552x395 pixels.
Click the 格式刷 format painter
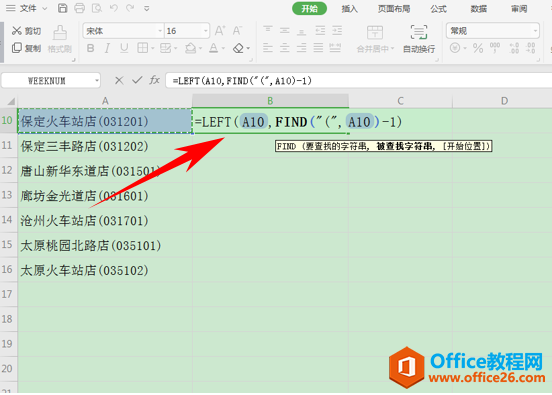point(60,39)
